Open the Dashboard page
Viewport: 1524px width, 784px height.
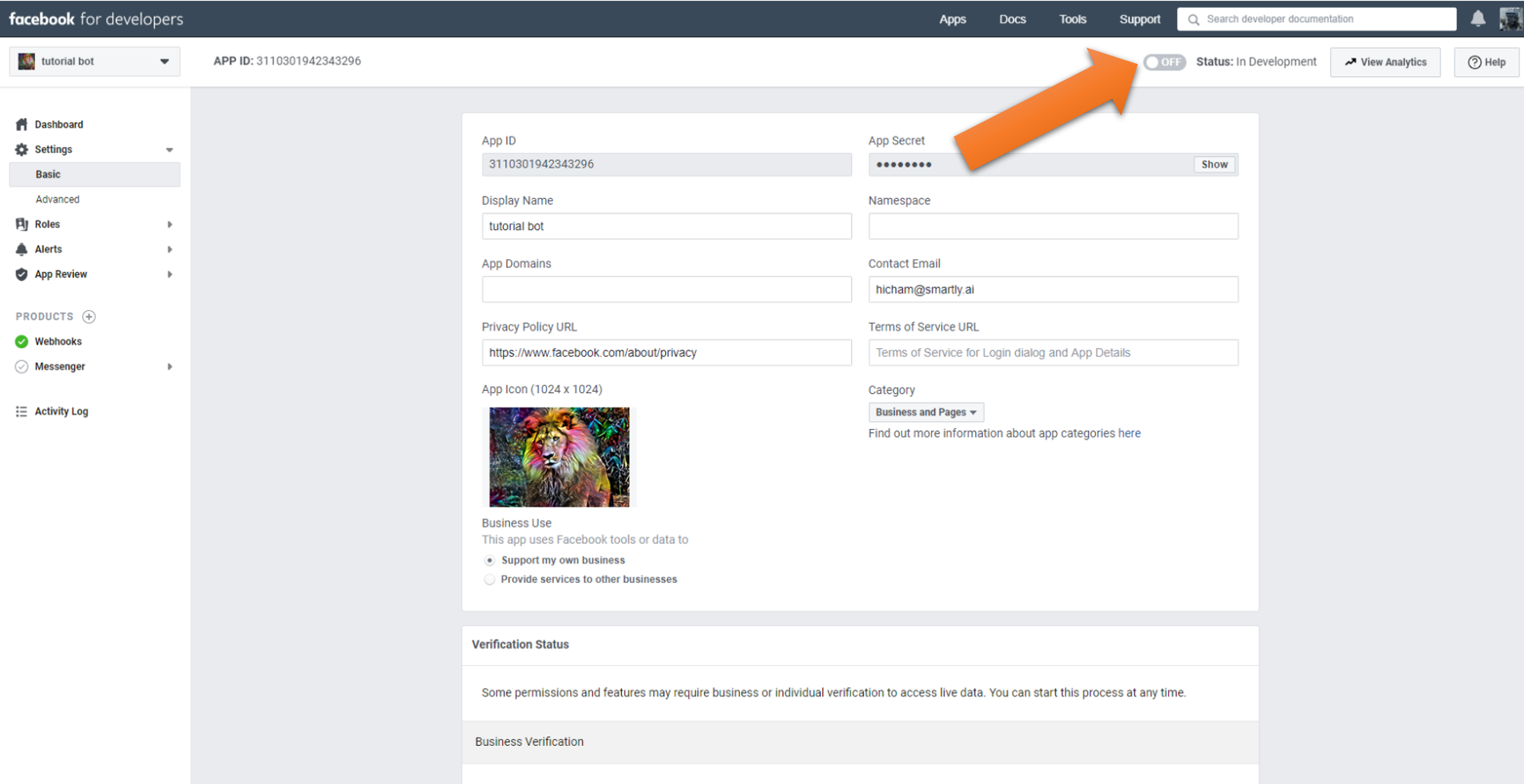point(59,124)
